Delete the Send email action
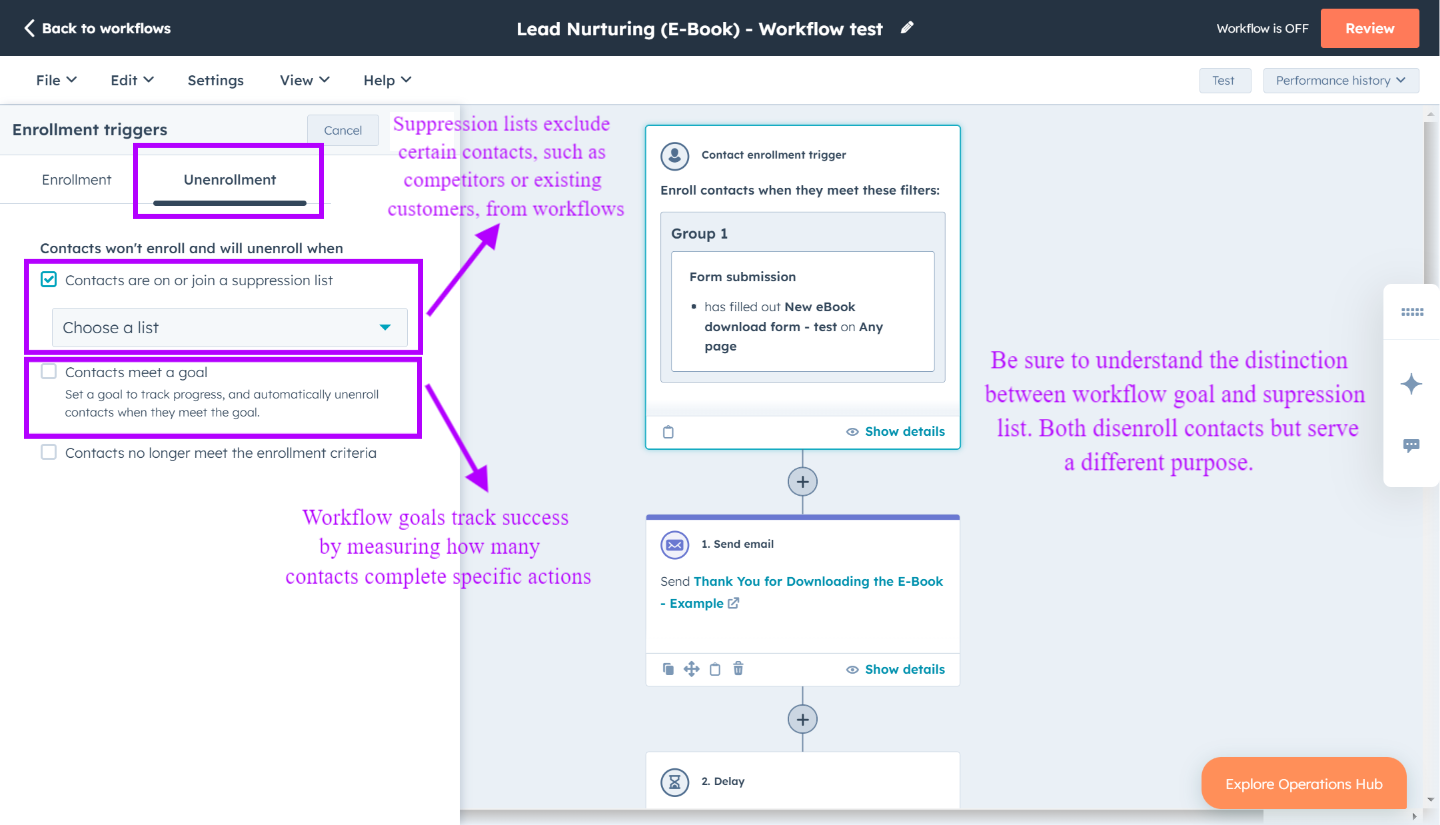Viewport: 1440px width, 825px height. (x=738, y=669)
